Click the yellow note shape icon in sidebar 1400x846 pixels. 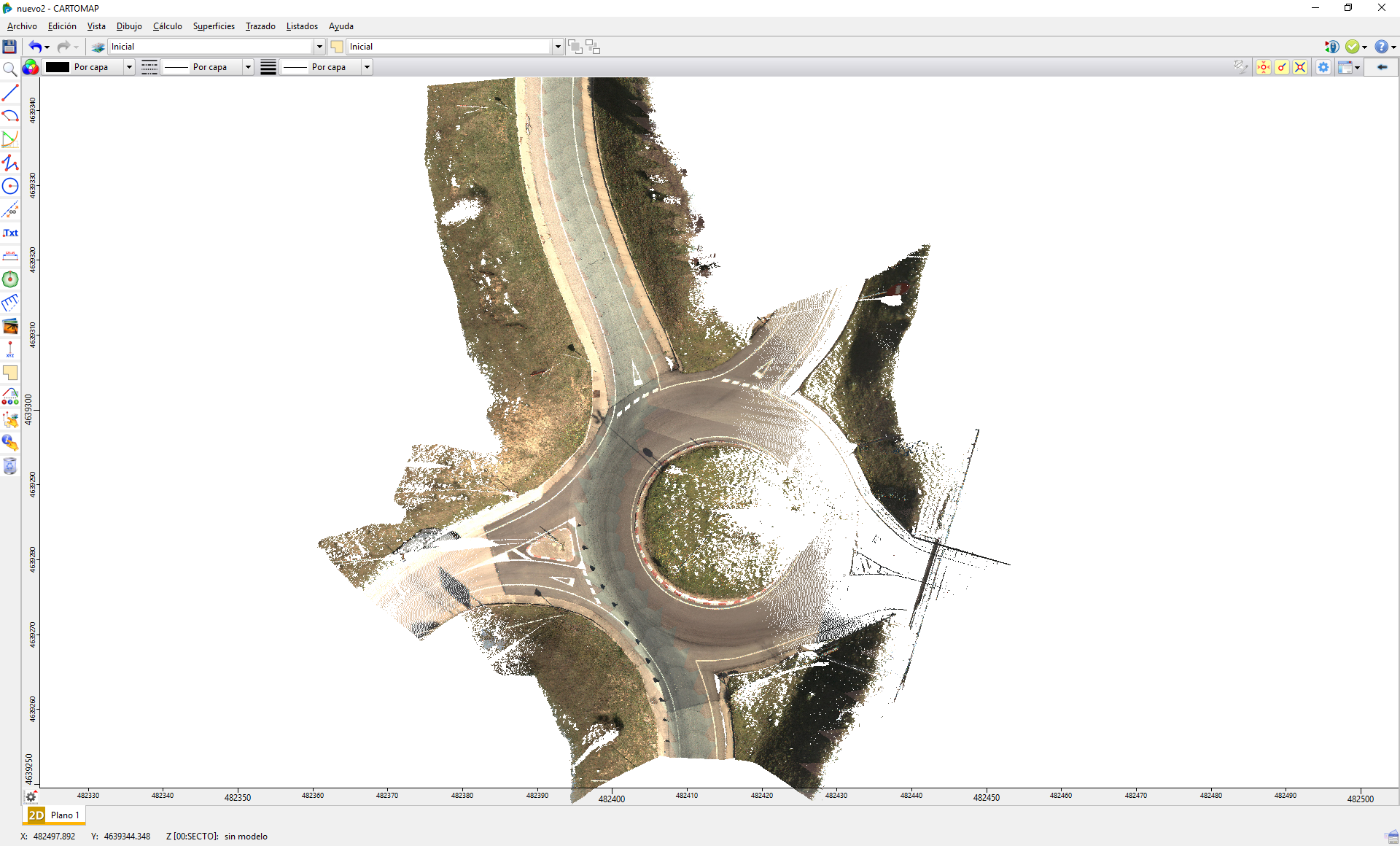(10, 373)
